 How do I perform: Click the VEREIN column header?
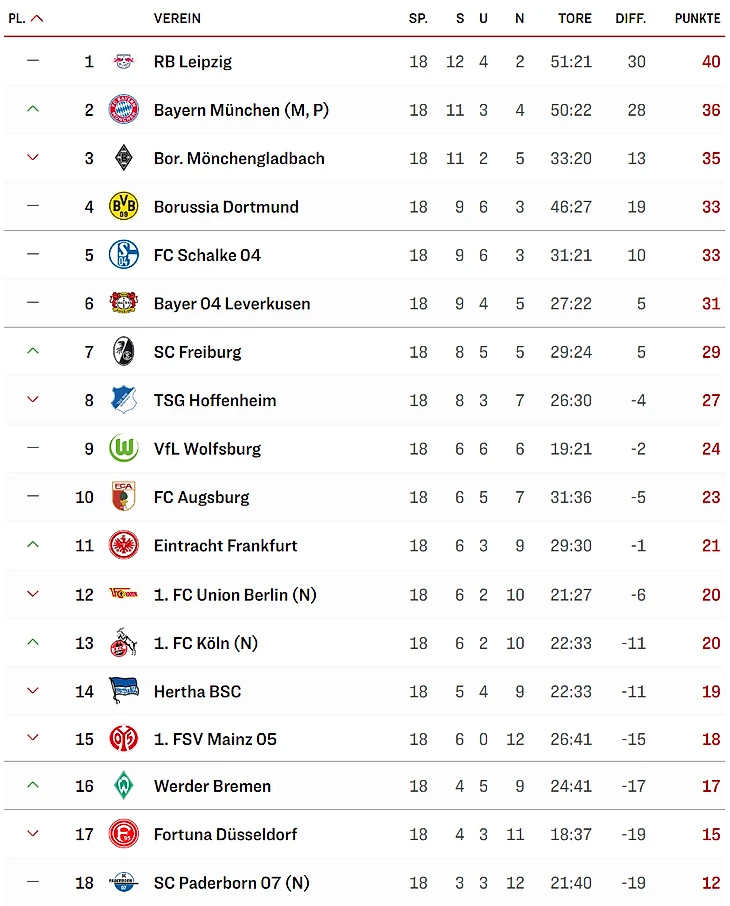click(x=177, y=18)
